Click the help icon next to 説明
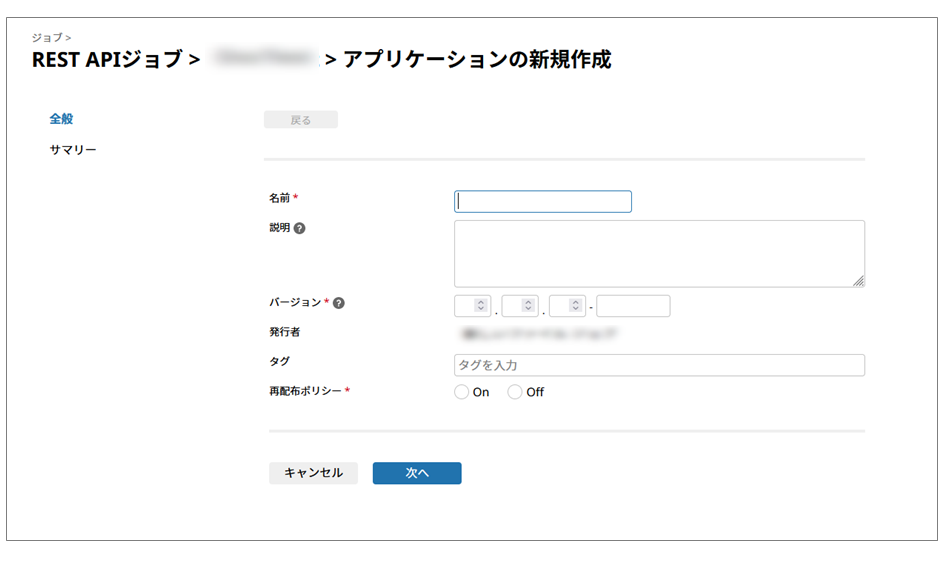The height and width of the screenshot is (567, 945). (x=300, y=228)
